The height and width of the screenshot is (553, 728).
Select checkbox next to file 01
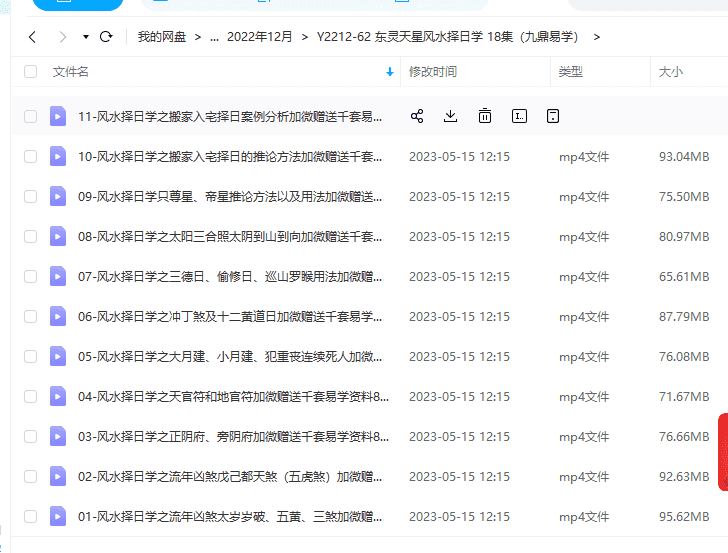click(x=30, y=516)
